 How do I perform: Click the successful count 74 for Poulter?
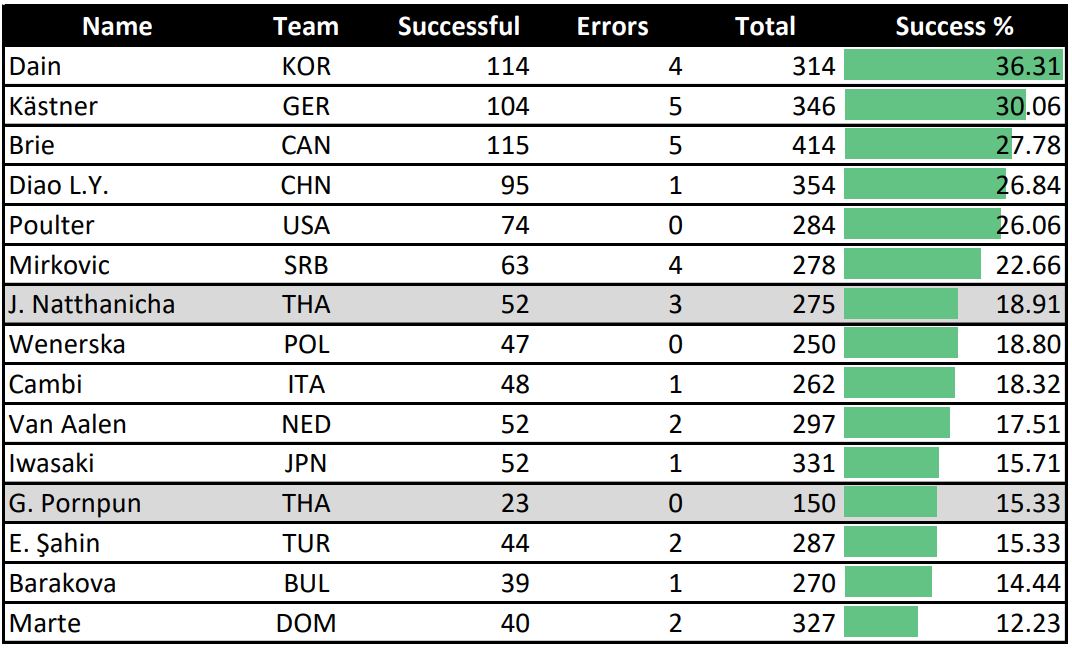click(x=515, y=225)
